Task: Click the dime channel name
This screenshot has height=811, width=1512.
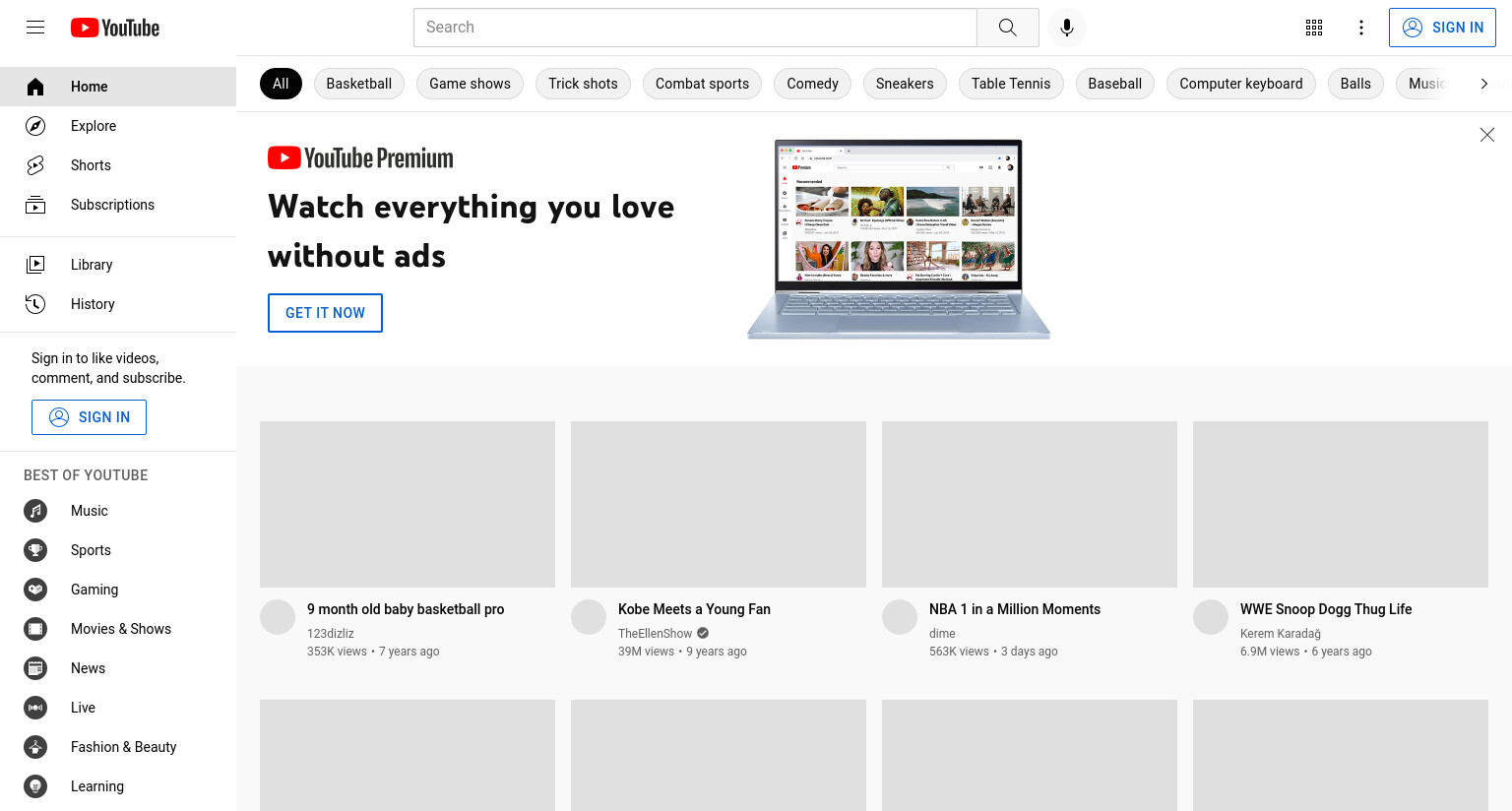Action: click(x=942, y=634)
